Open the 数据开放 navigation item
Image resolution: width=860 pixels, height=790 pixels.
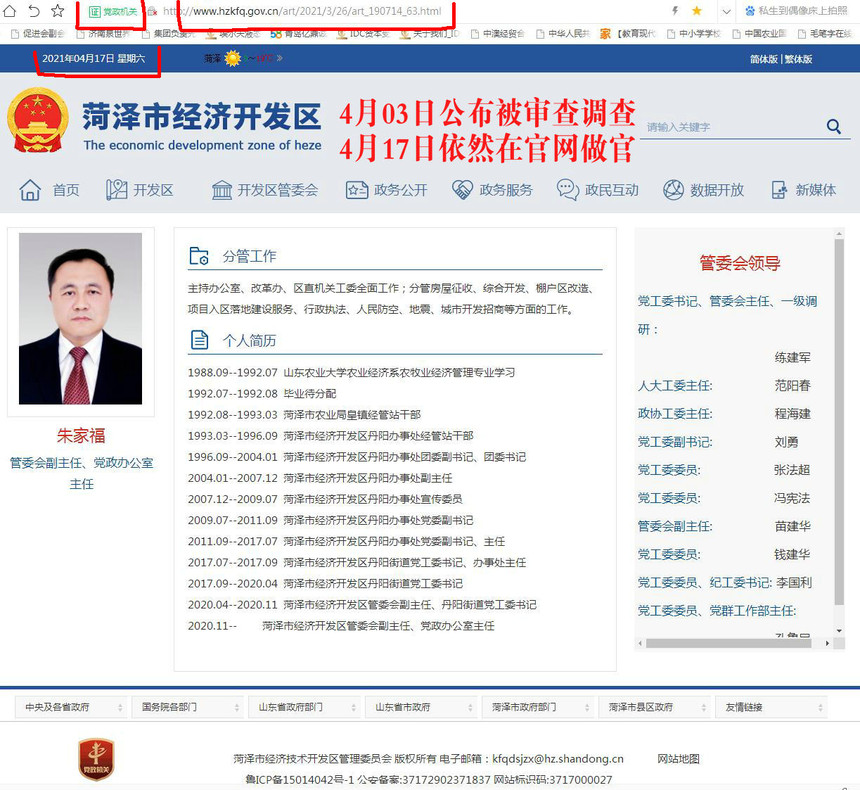tap(703, 190)
